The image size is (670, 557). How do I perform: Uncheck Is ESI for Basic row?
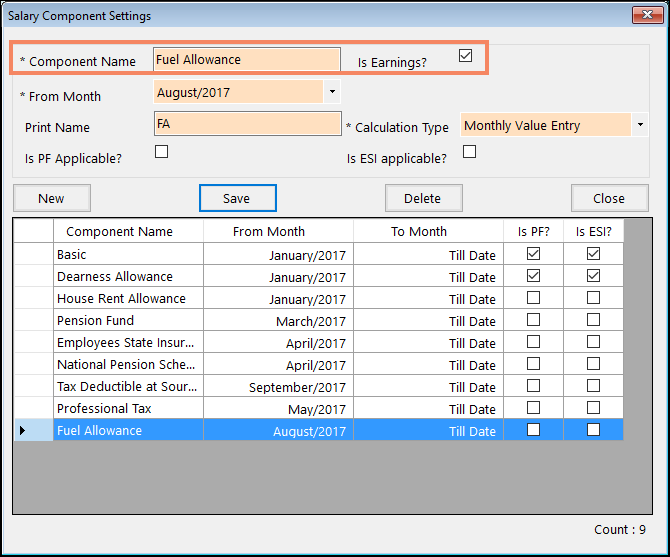click(x=593, y=254)
